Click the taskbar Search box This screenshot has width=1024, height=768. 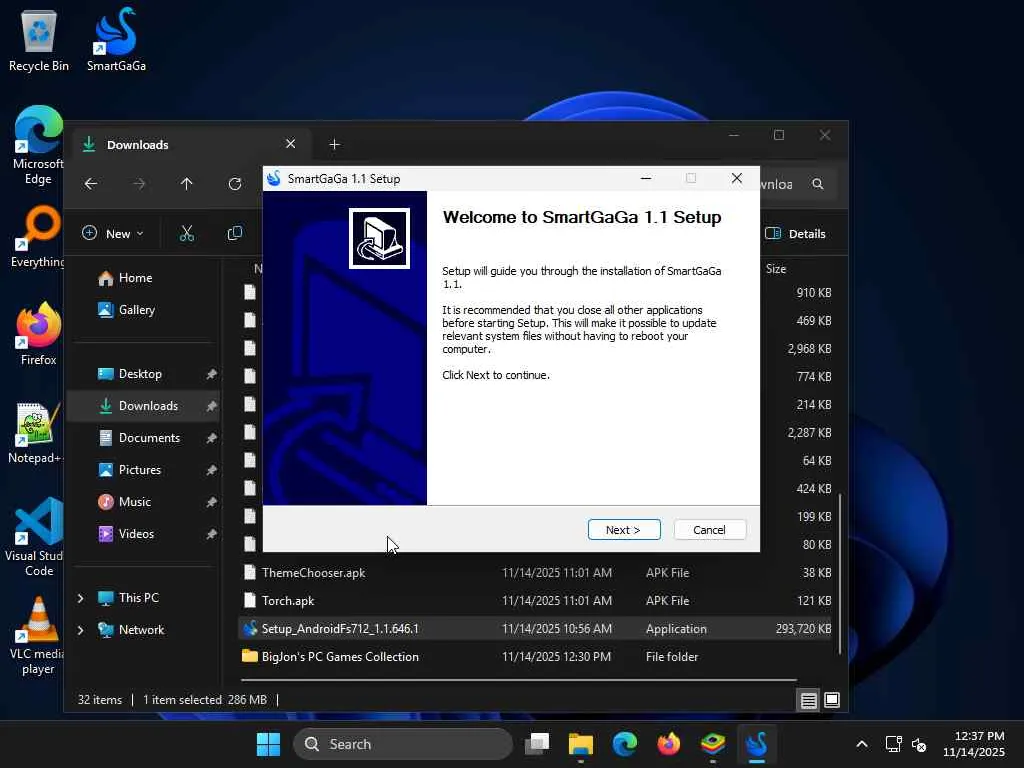tap(403, 744)
